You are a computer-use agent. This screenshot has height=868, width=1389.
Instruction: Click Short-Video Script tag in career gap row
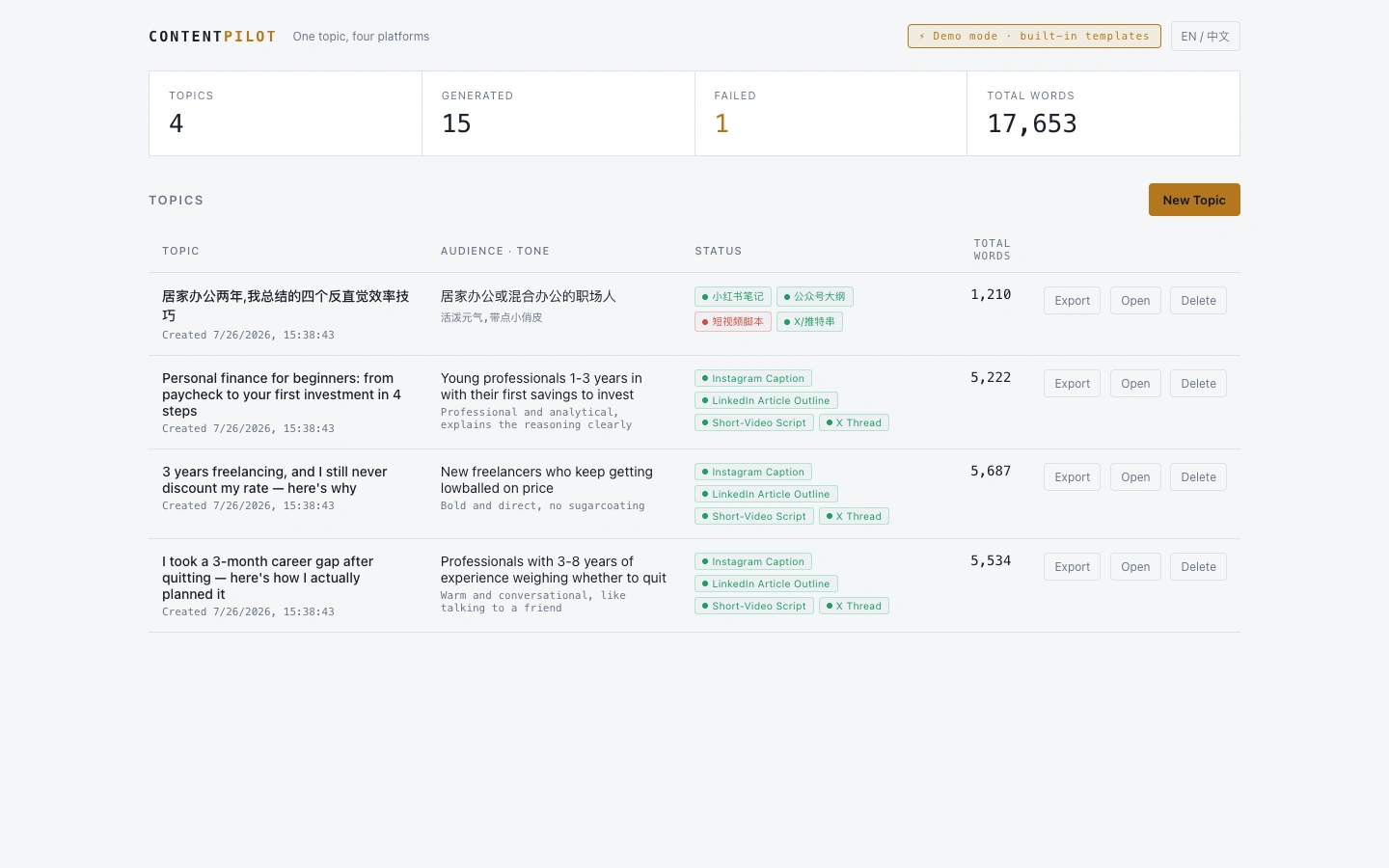pos(754,606)
